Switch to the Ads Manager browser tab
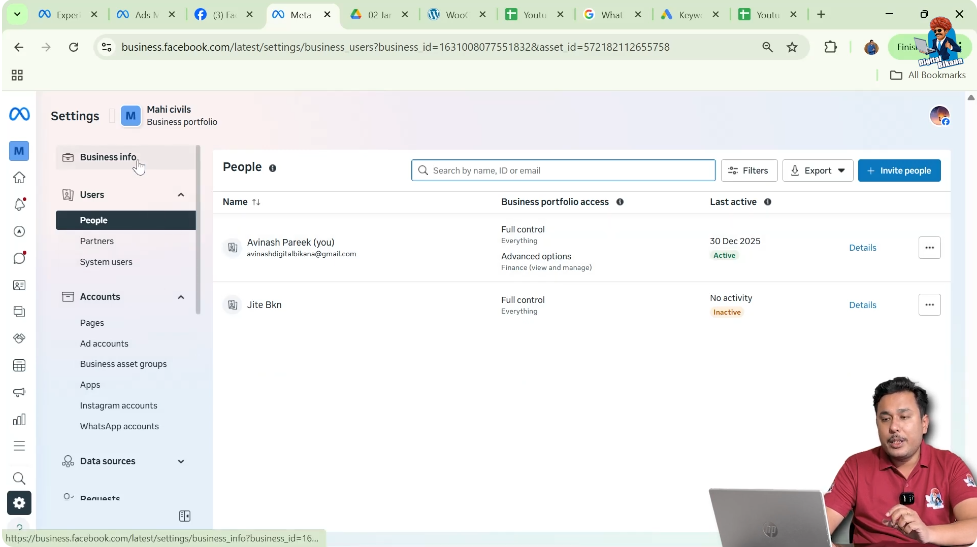This screenshot has height=547, width=977. click(x=145, y=14)
